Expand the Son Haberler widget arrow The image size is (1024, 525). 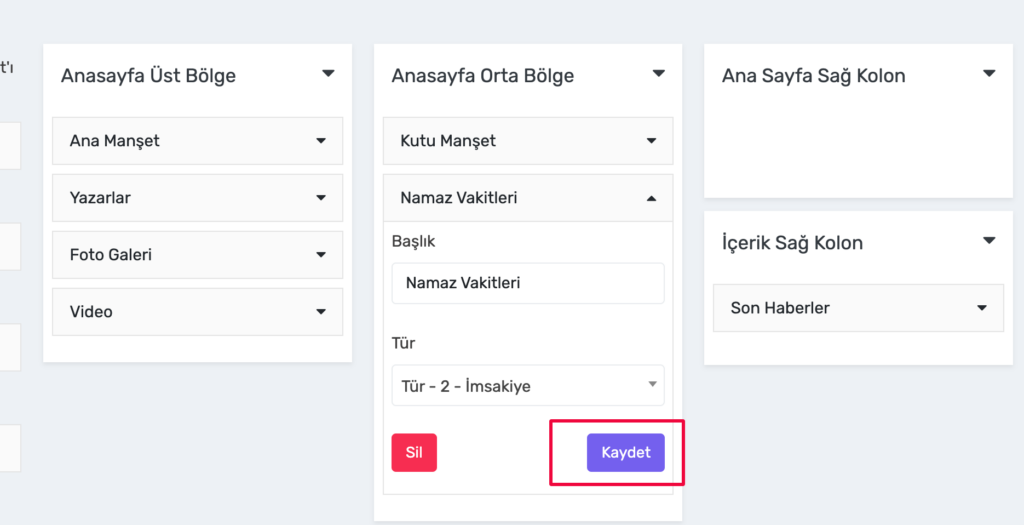(x=982, y=308)
